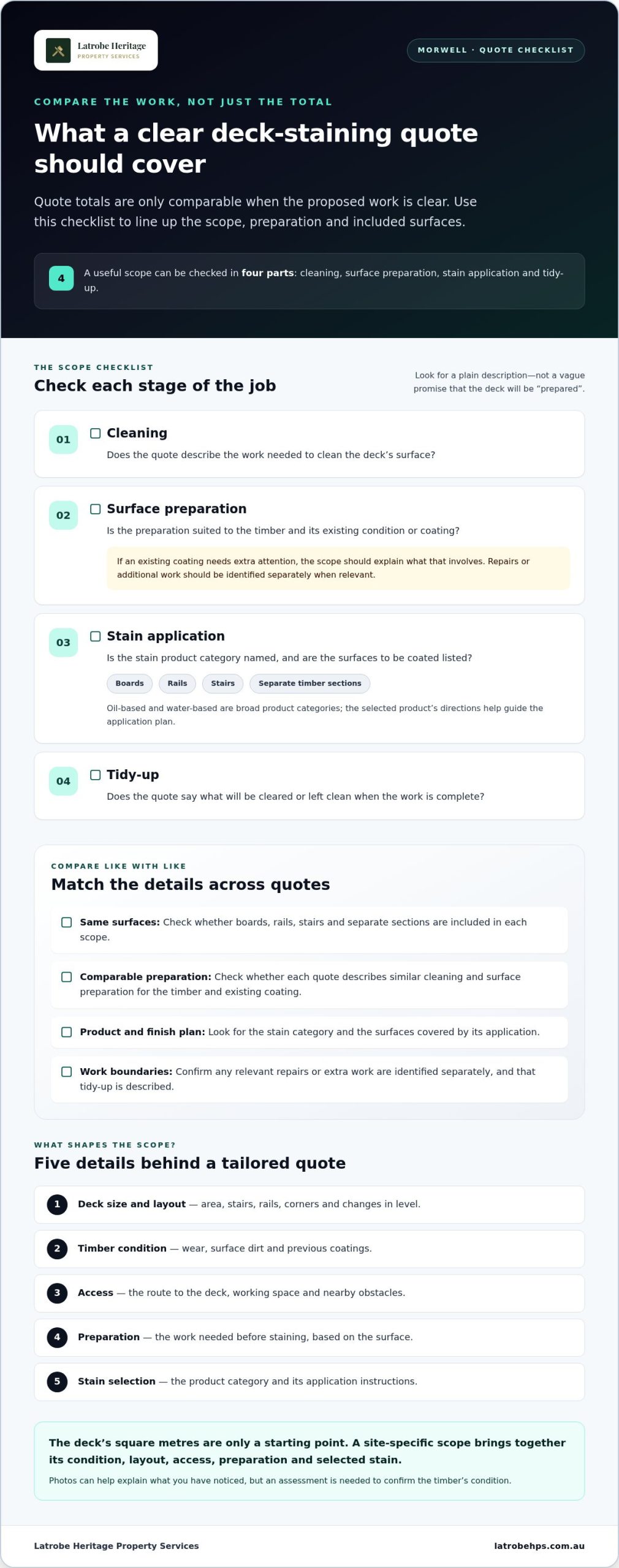Tick the Cleaning checkbox
This screenshot has width=619, height=1568.
pyautogui.click(x=96, y=434)
